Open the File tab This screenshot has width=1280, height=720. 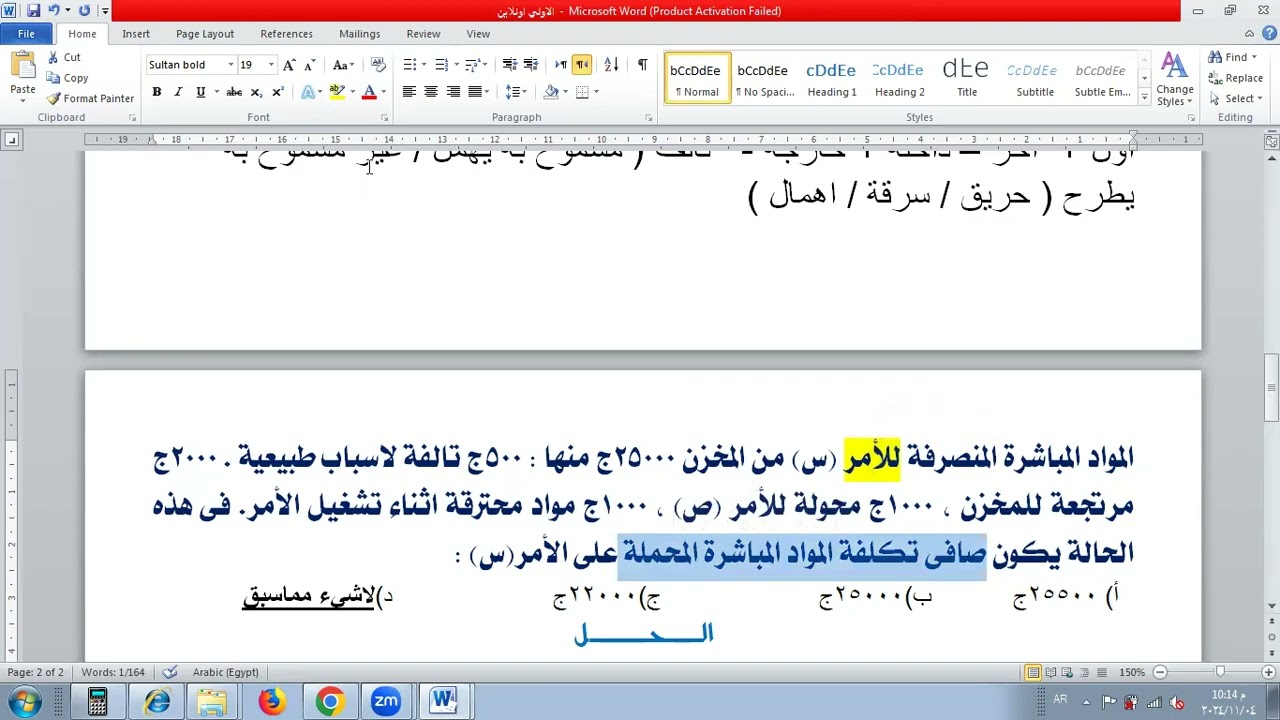coord(26,34)
